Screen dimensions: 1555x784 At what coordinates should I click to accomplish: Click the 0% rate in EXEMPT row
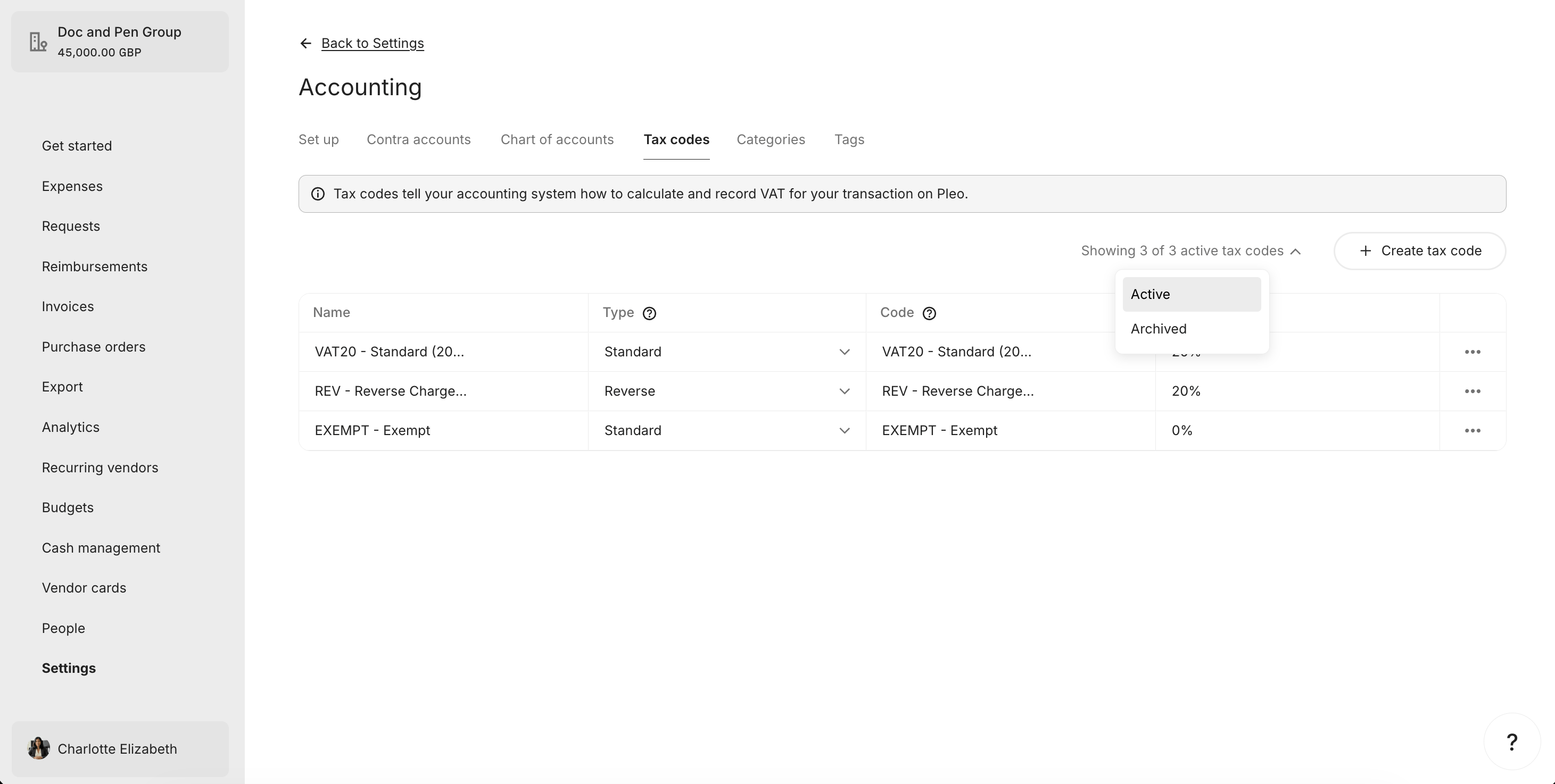(1182, 430)
